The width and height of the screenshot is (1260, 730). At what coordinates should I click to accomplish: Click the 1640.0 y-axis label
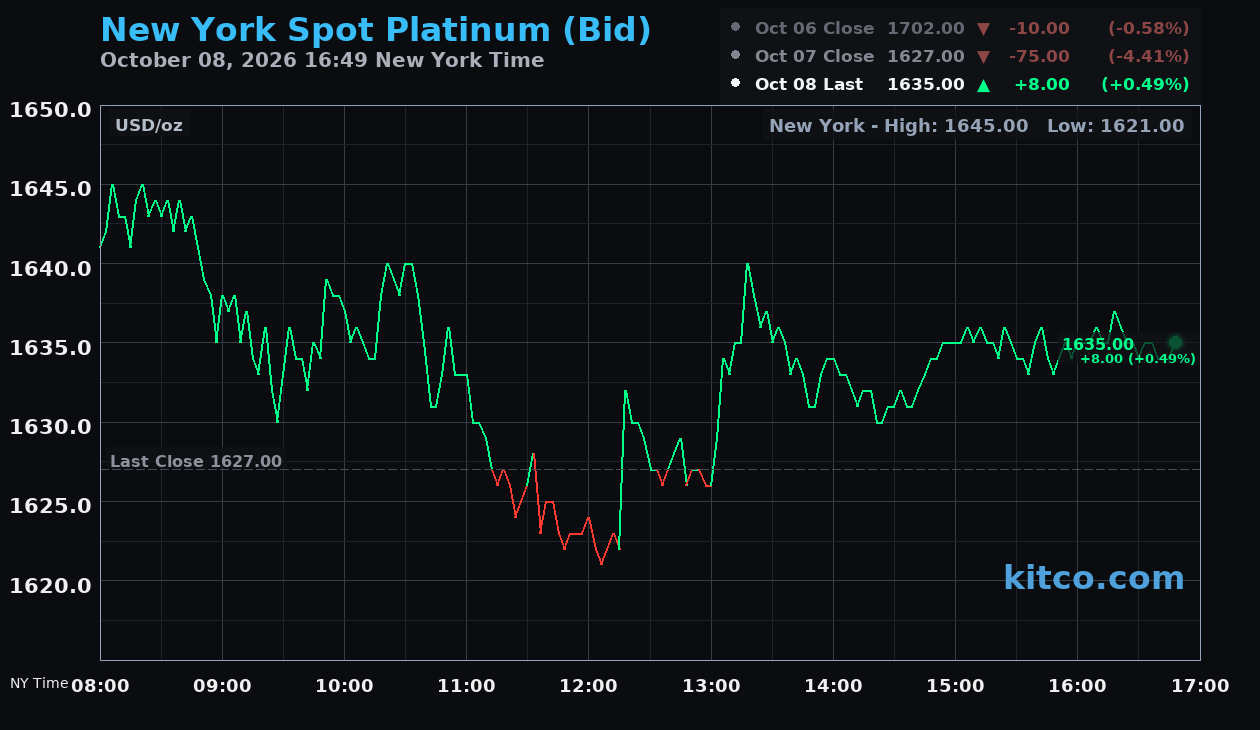click(x=50, y=268)
